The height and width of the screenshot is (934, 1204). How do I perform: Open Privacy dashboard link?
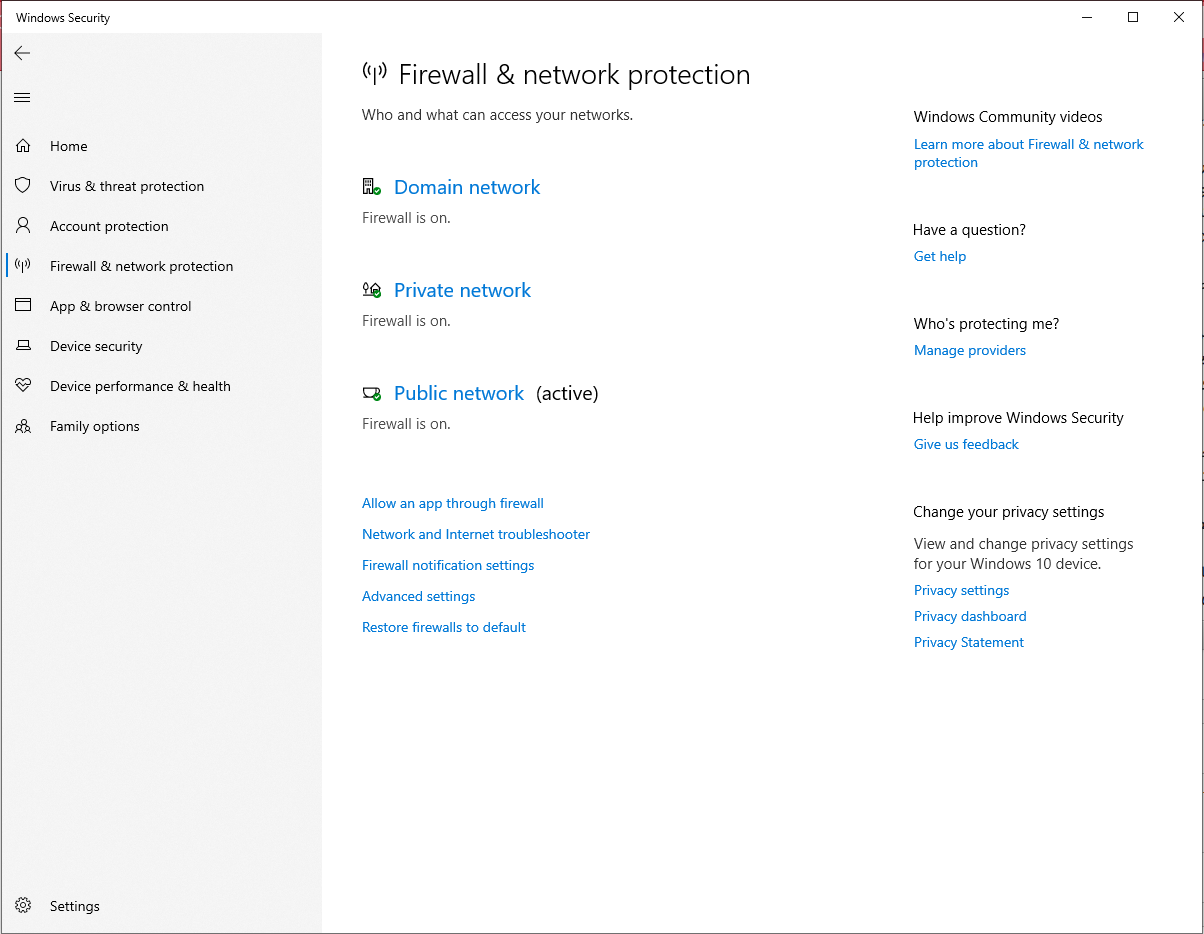(x=969, y=616)
